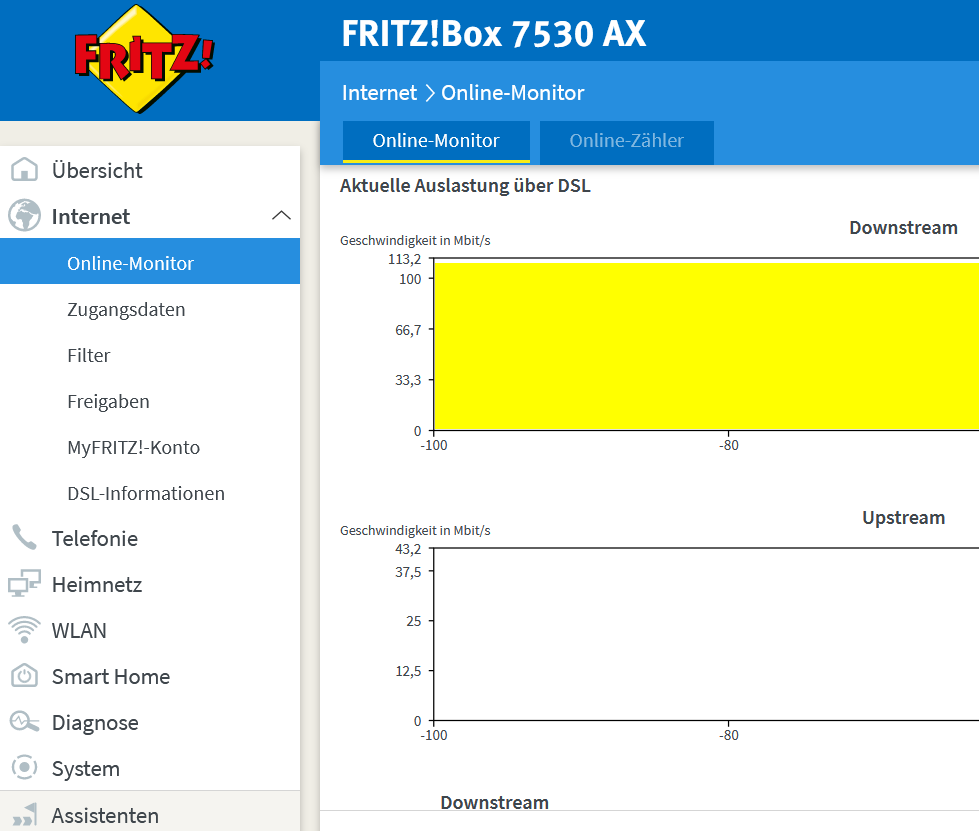Image resolution: width=979 pixels, height=831 pixels.
Task: Click the Diagnose magnifier icon
Action: 24,722
